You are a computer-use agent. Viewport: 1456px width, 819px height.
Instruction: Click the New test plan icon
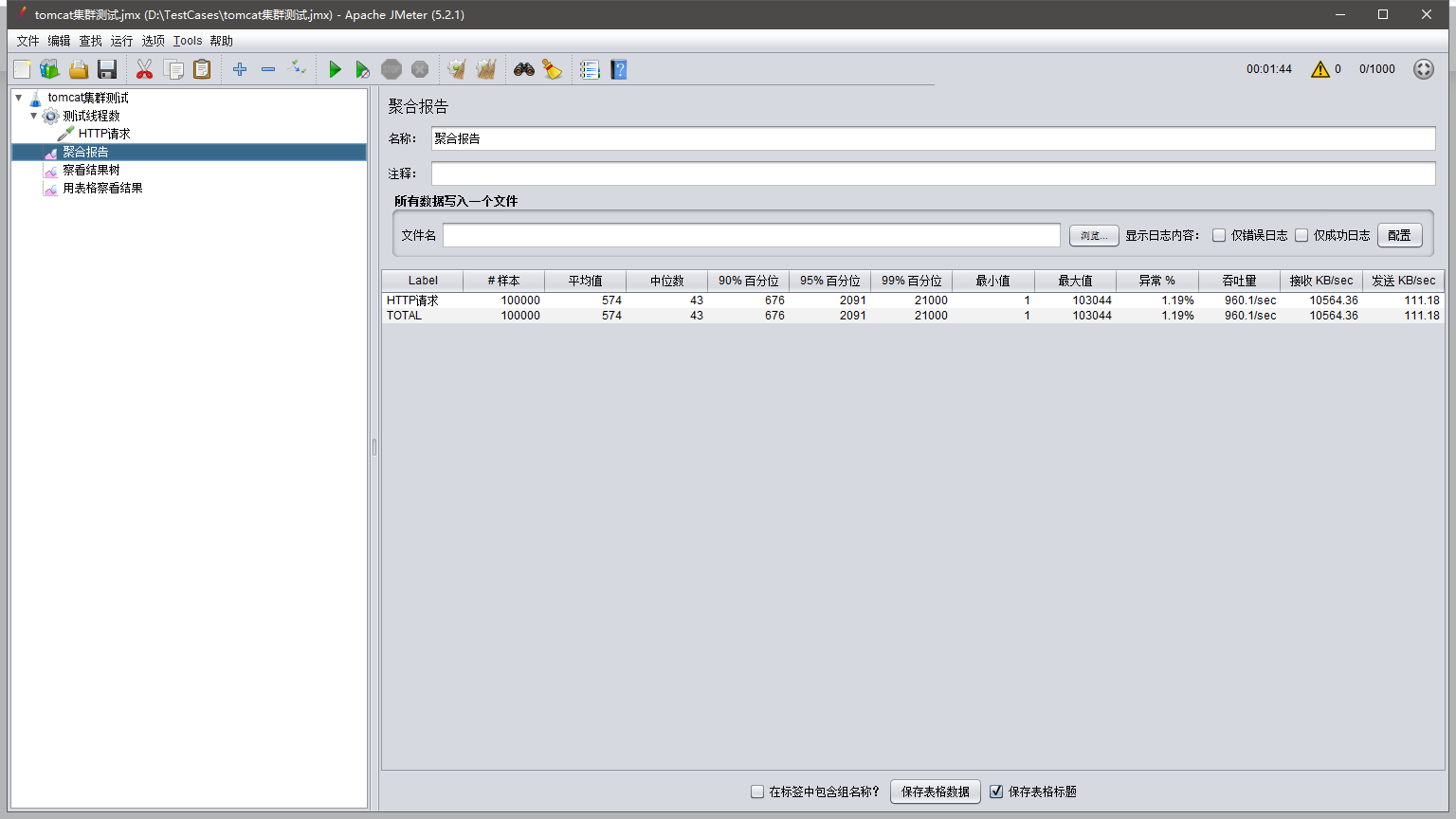(x=22, y=69)
